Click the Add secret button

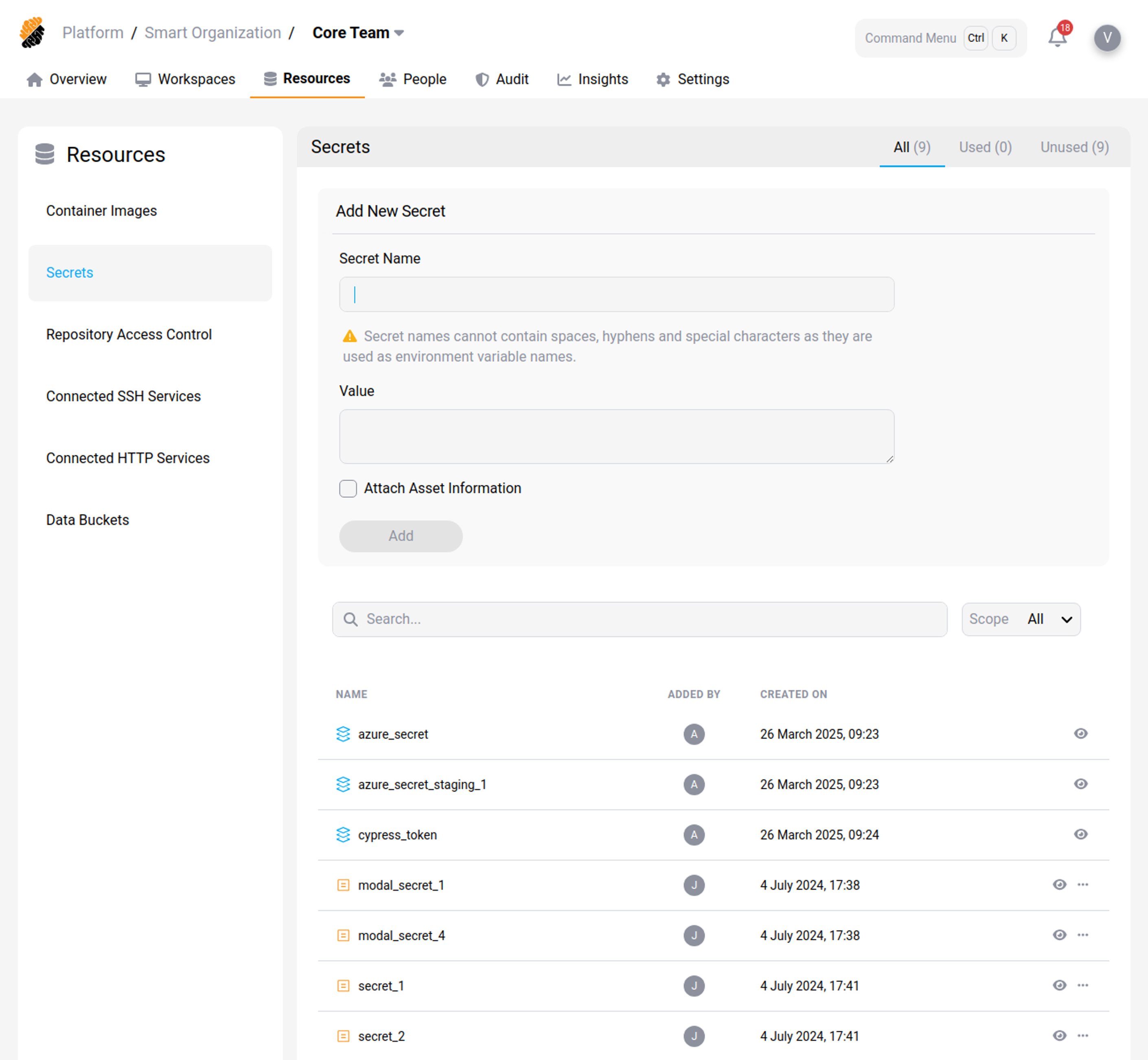point(401,536)
